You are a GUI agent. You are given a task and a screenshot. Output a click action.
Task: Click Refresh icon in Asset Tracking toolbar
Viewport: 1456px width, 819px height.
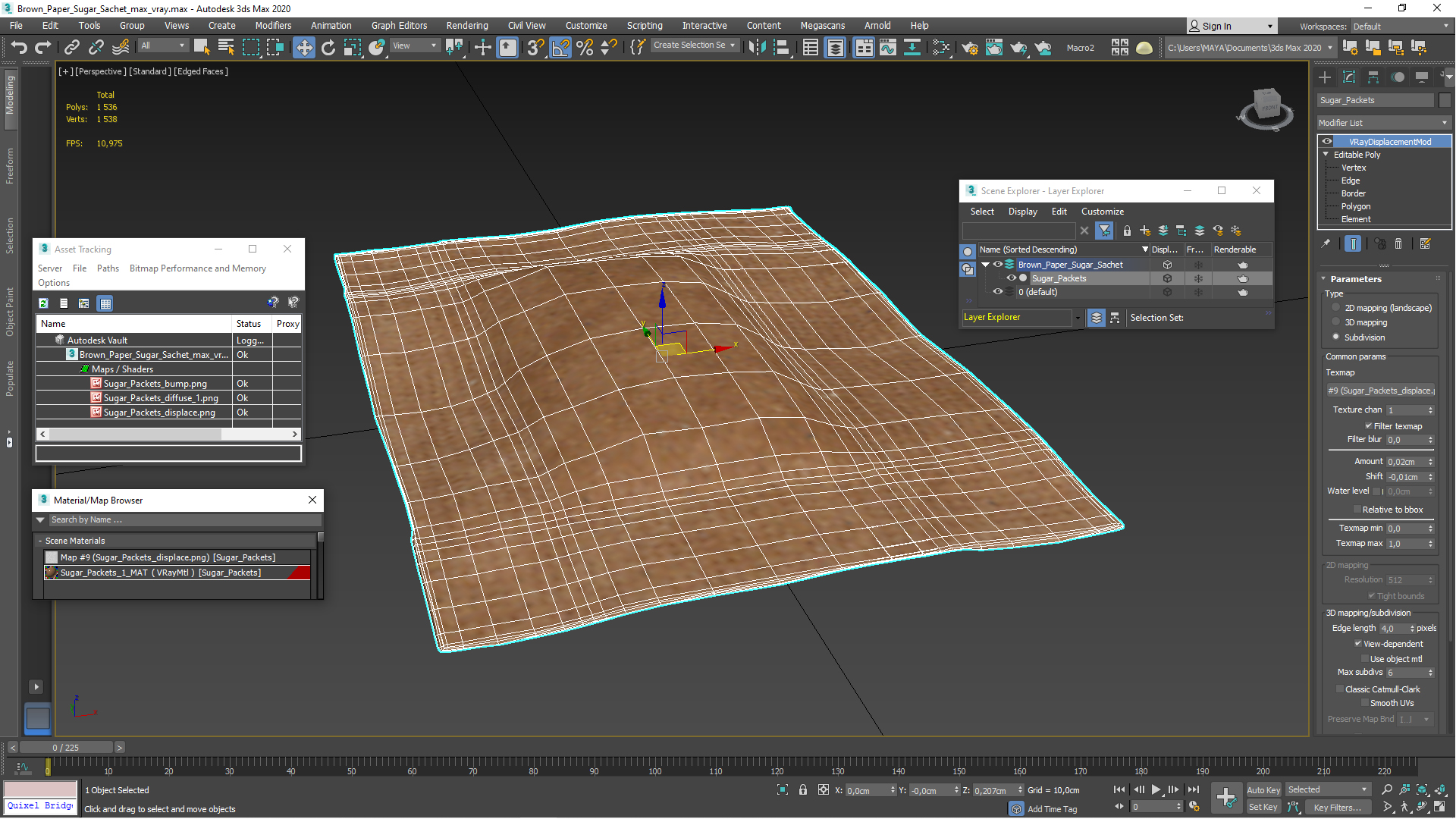(x=44, y=303)
